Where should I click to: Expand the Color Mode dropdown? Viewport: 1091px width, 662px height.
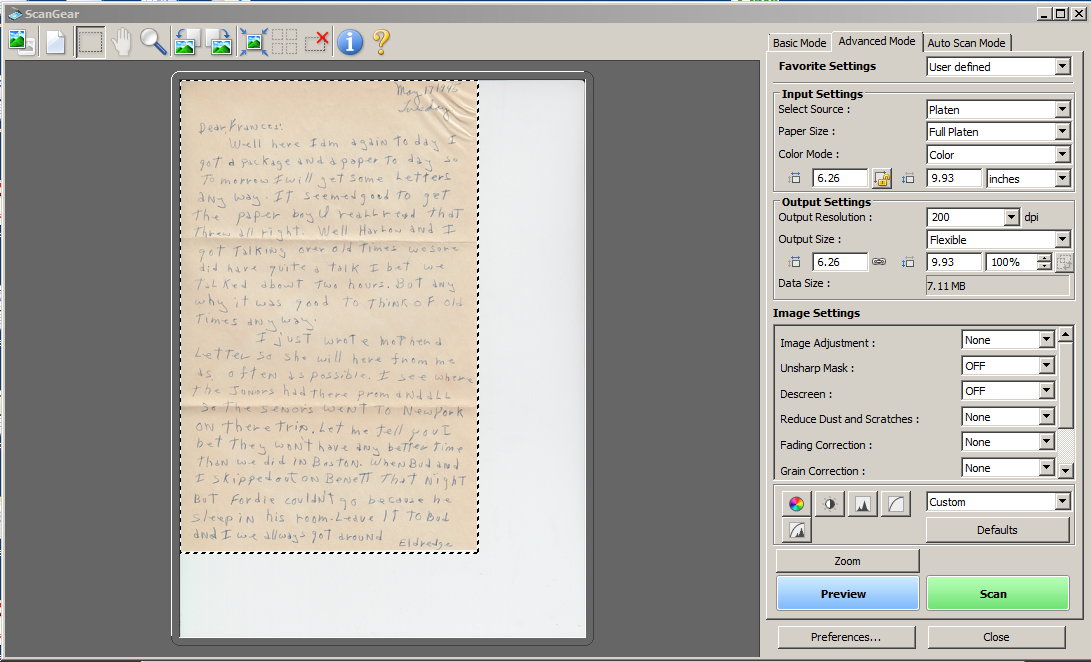click(1061, 155)
